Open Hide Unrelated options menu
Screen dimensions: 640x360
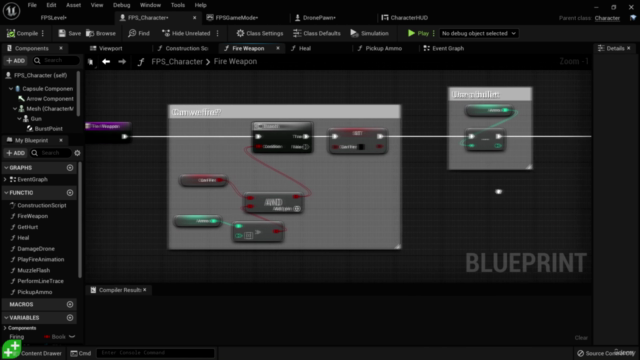point(218,33)
